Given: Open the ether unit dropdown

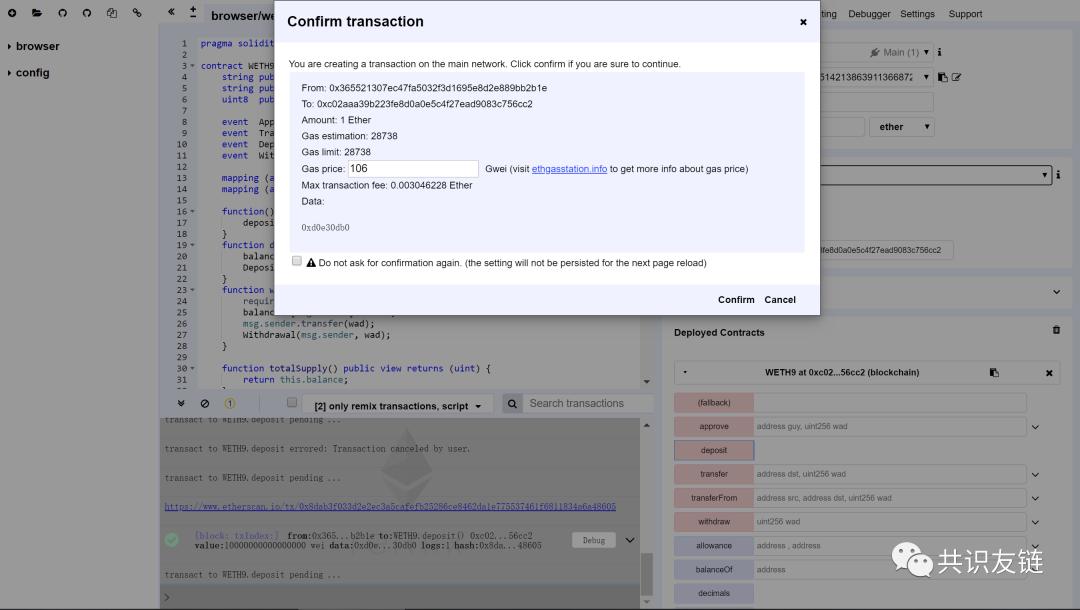Looking at the screenshot, I should (x=902, y=127).
